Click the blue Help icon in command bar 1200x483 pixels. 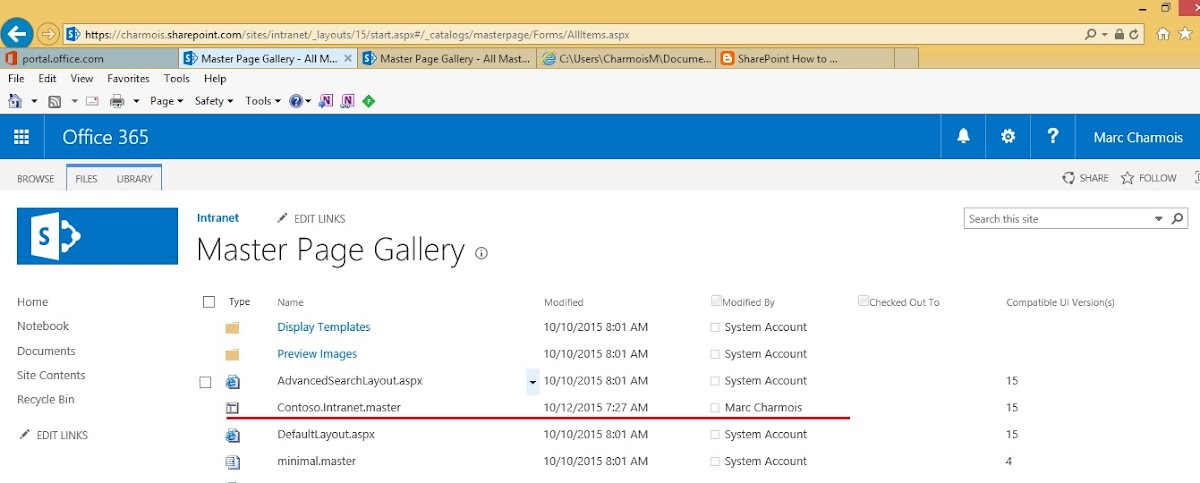pos(295,101)
